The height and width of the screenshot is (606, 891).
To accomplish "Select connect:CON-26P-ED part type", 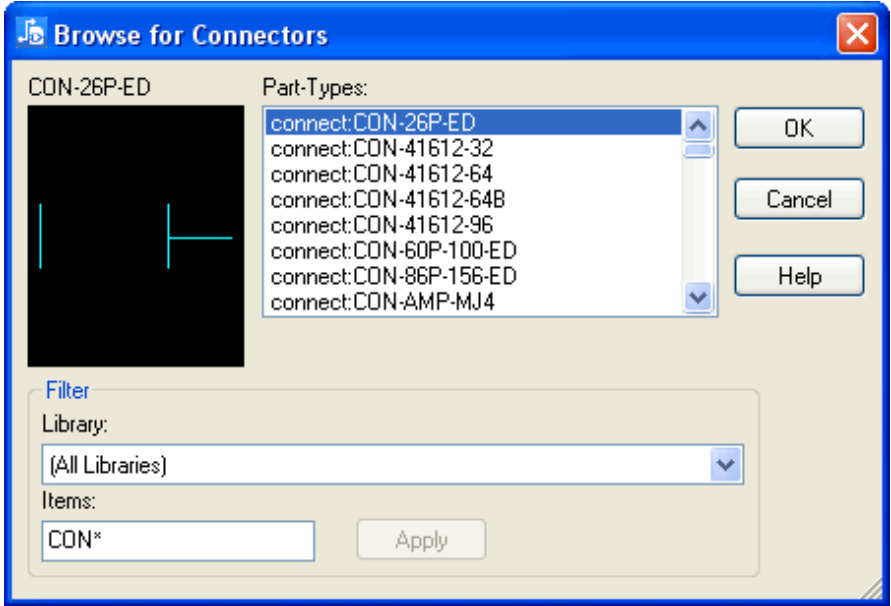I will pyautogui.click(x=372, y=123).
